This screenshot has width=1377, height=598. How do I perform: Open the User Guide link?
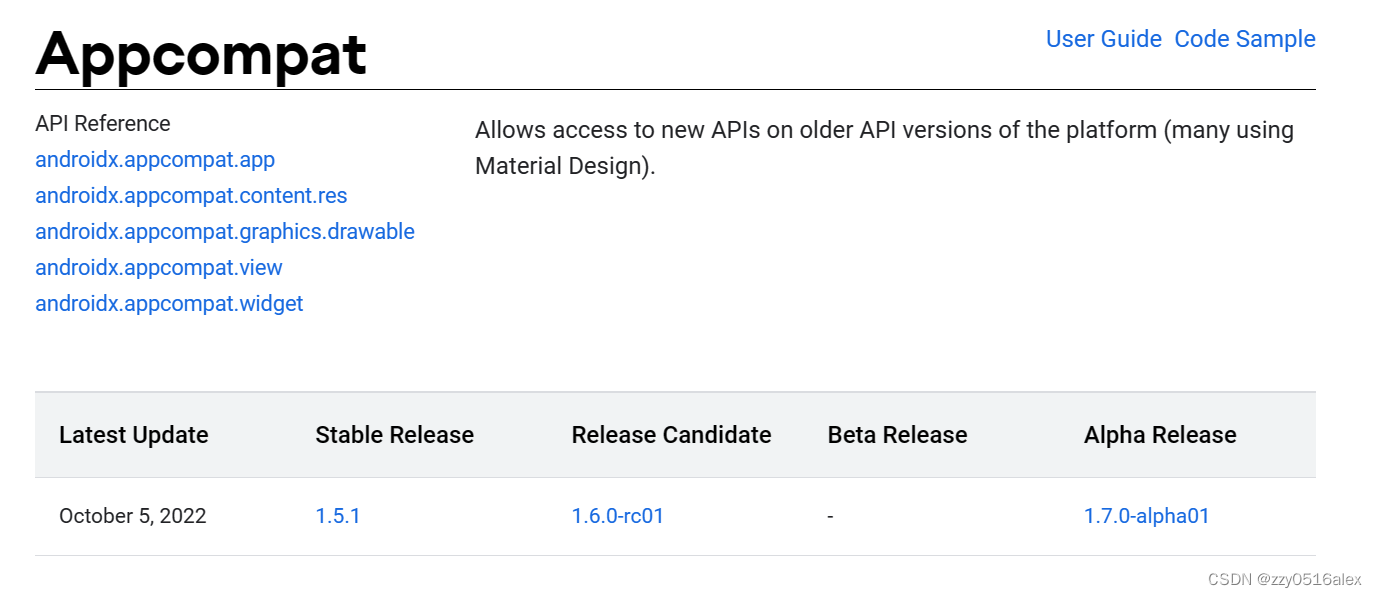click(1103, 39)
